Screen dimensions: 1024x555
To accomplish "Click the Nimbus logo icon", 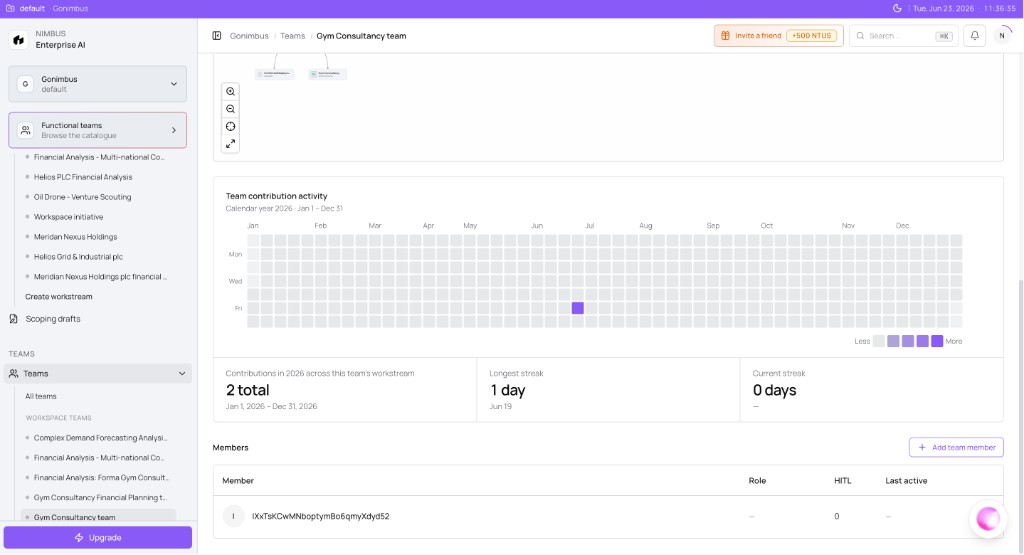I will 18,40.
